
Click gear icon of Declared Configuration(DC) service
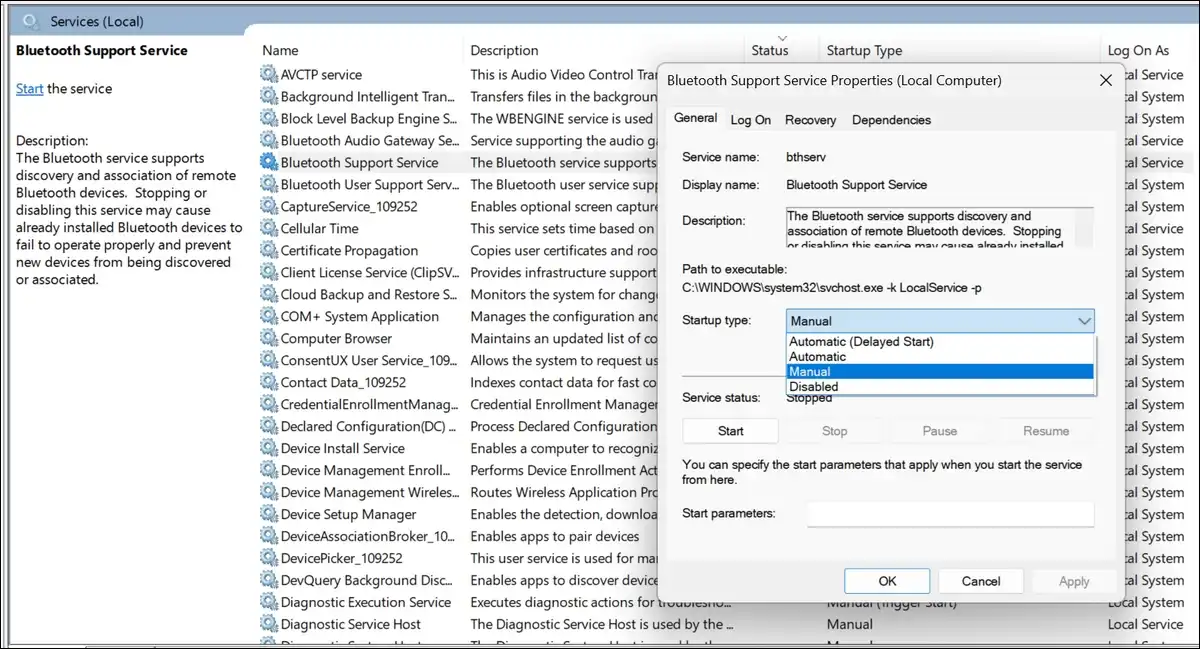click(x=269, y=426)
